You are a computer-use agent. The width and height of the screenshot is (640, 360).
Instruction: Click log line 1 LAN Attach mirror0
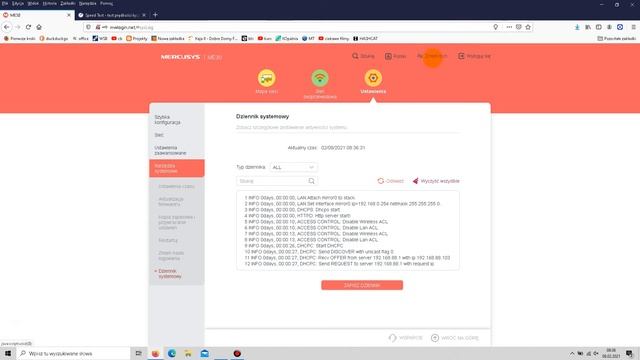(300, 198)
